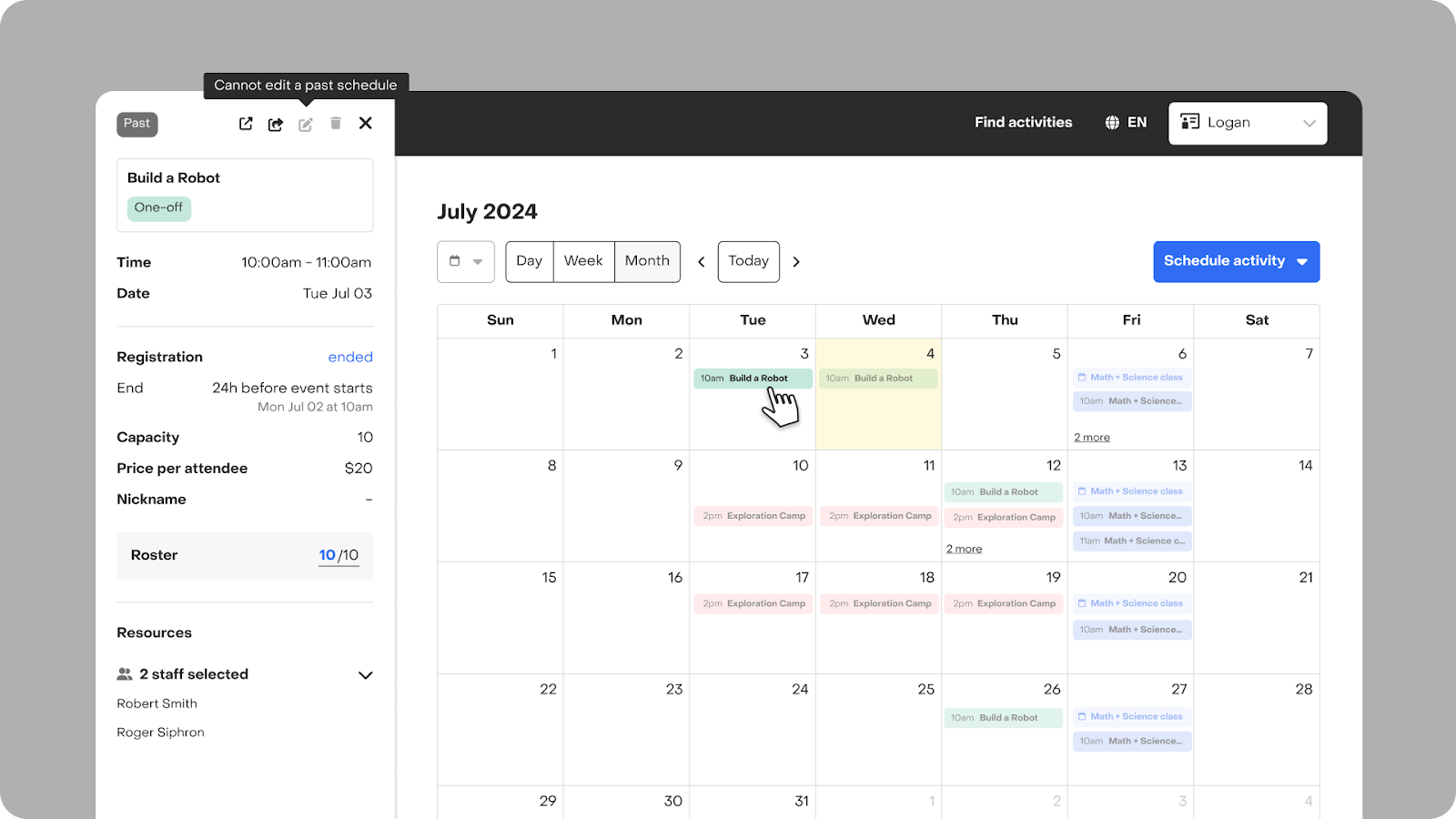1456x819 pixels.
Task: Click the One-off tag
Action: click(159, 207)
